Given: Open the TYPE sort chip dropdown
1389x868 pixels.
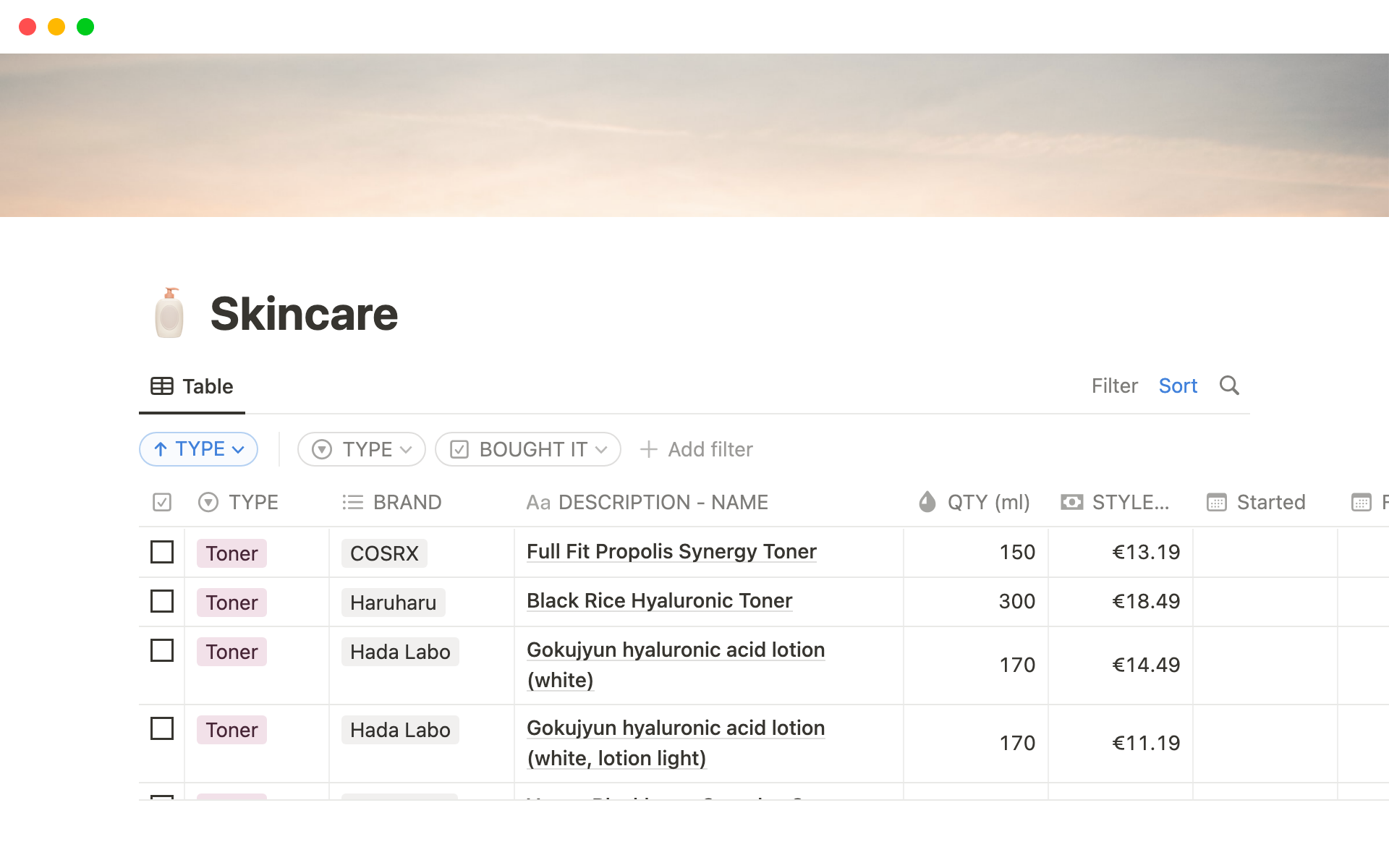Looking at the screenshot, I should click(x=198, y=448).
